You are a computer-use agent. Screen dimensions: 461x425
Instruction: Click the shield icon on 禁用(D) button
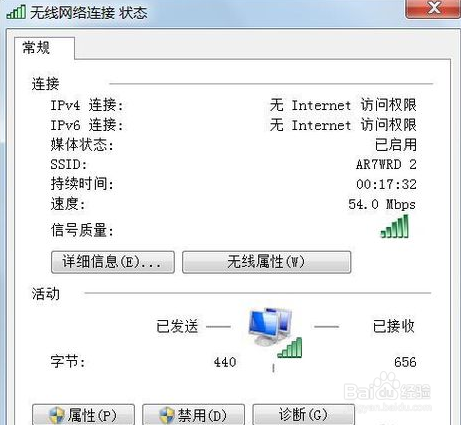click(x=166, y=415)
